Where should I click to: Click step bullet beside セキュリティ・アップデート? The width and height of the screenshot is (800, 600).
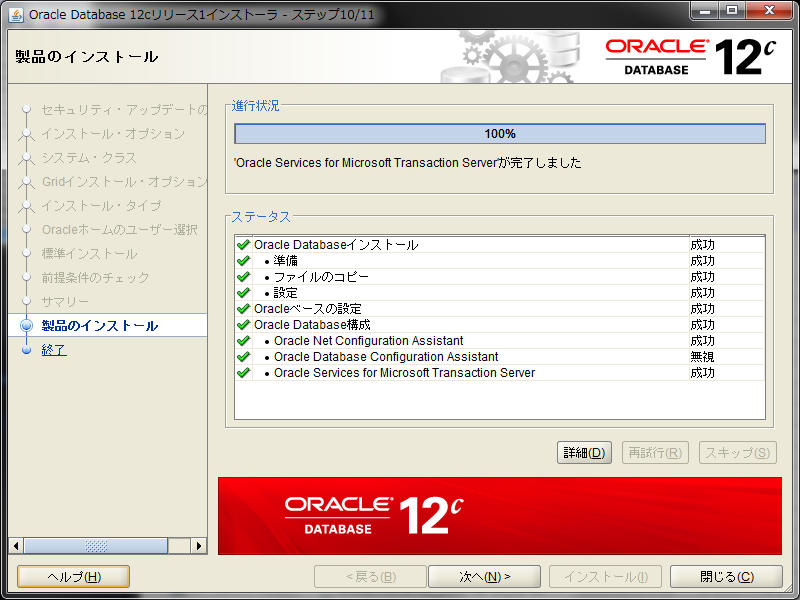click(27, 109)
